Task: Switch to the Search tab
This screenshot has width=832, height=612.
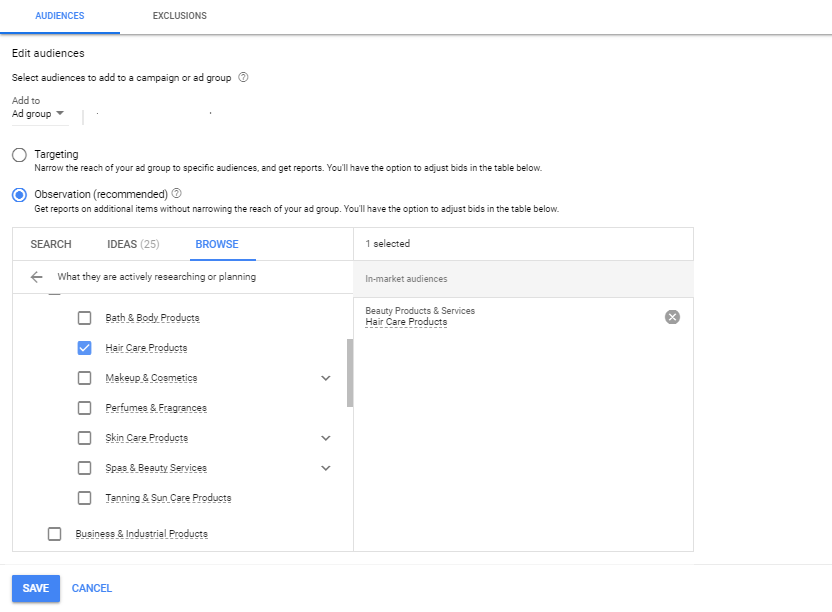Action: click(51, 244)
